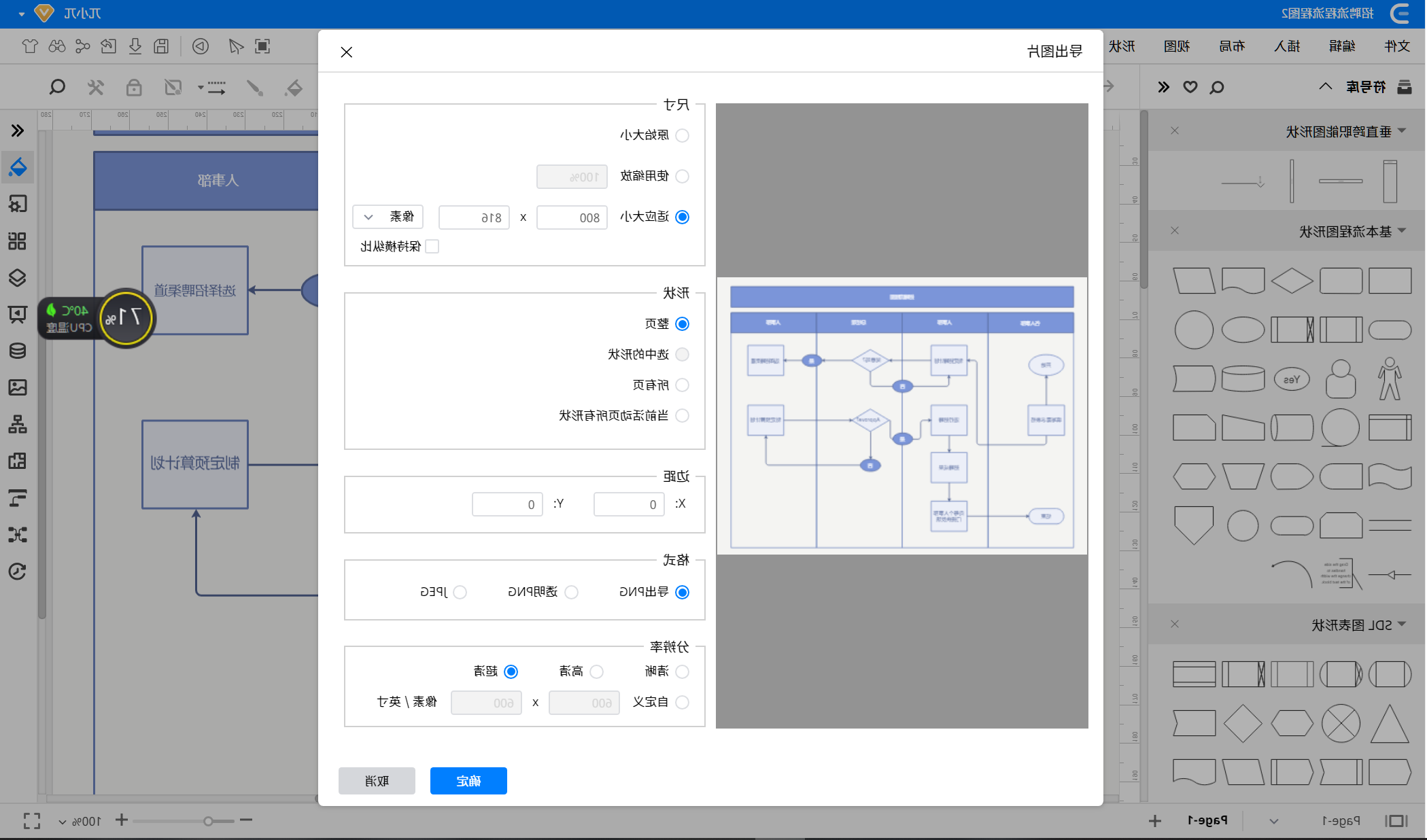Open the 像素 unit dropdown

tap(388, 217)
